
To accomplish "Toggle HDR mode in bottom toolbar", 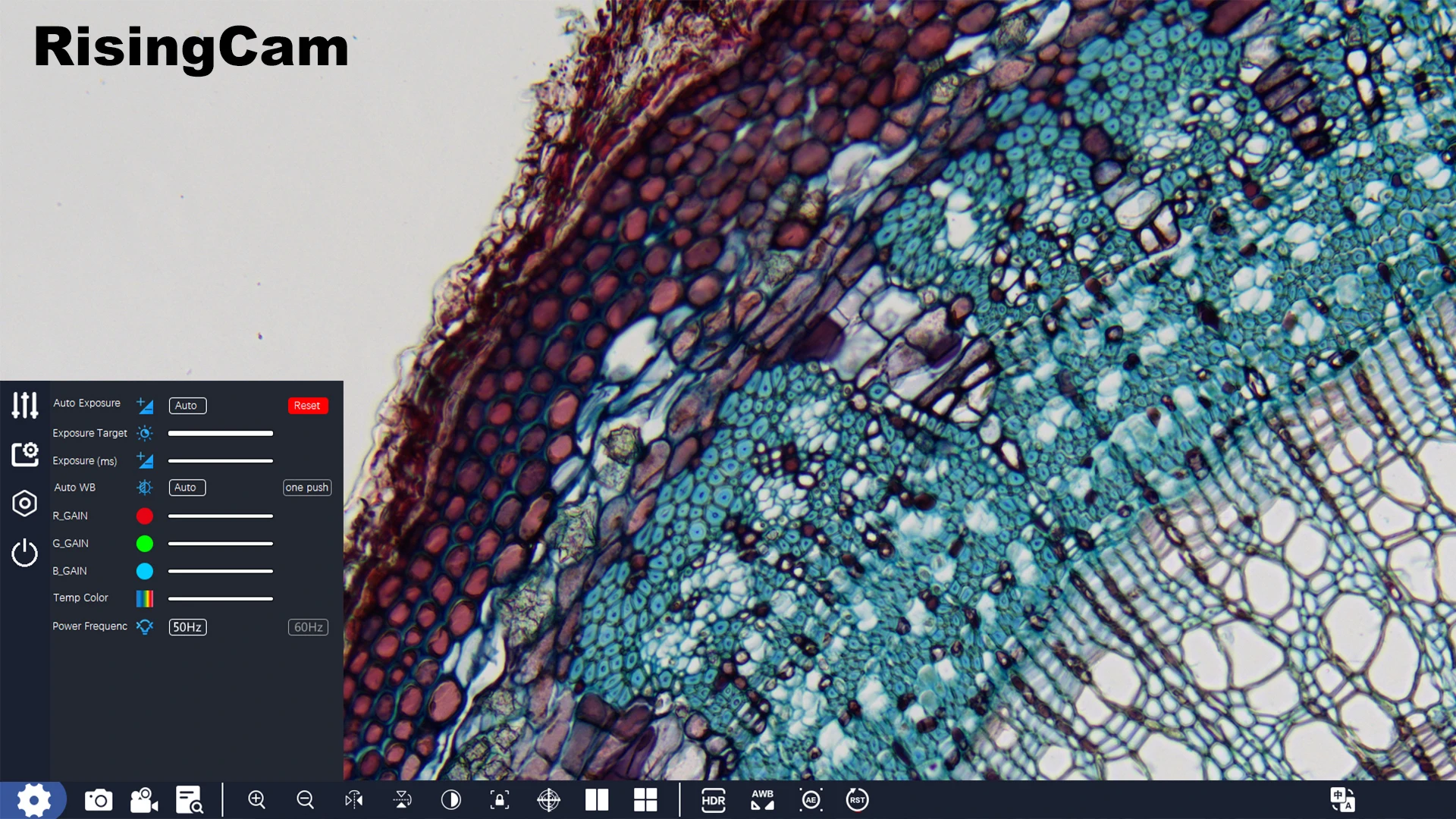I will click(x=713, y=800).
